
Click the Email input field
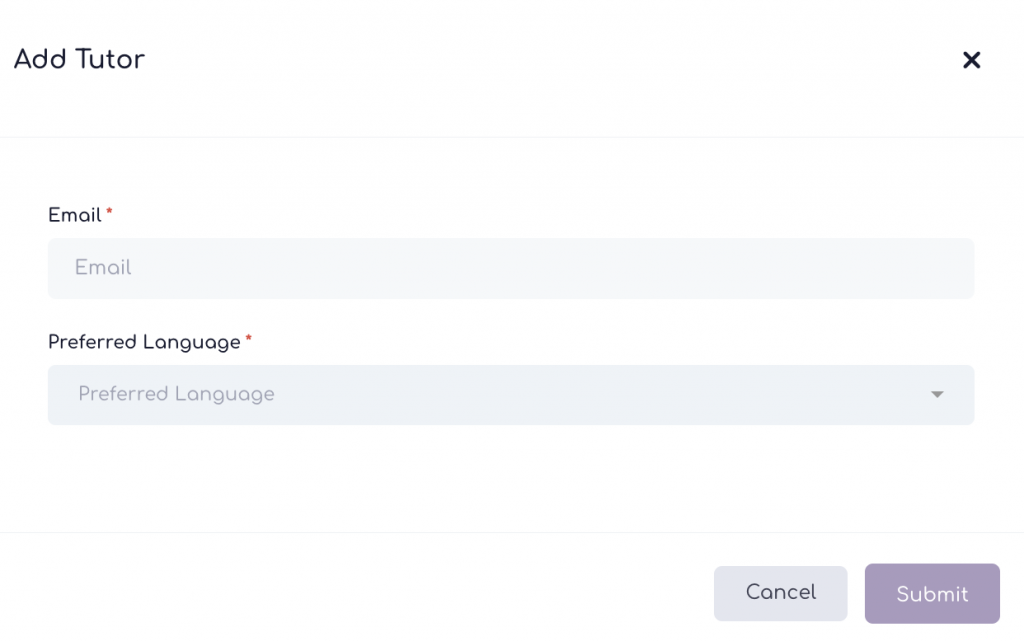[x=511, y=268]
